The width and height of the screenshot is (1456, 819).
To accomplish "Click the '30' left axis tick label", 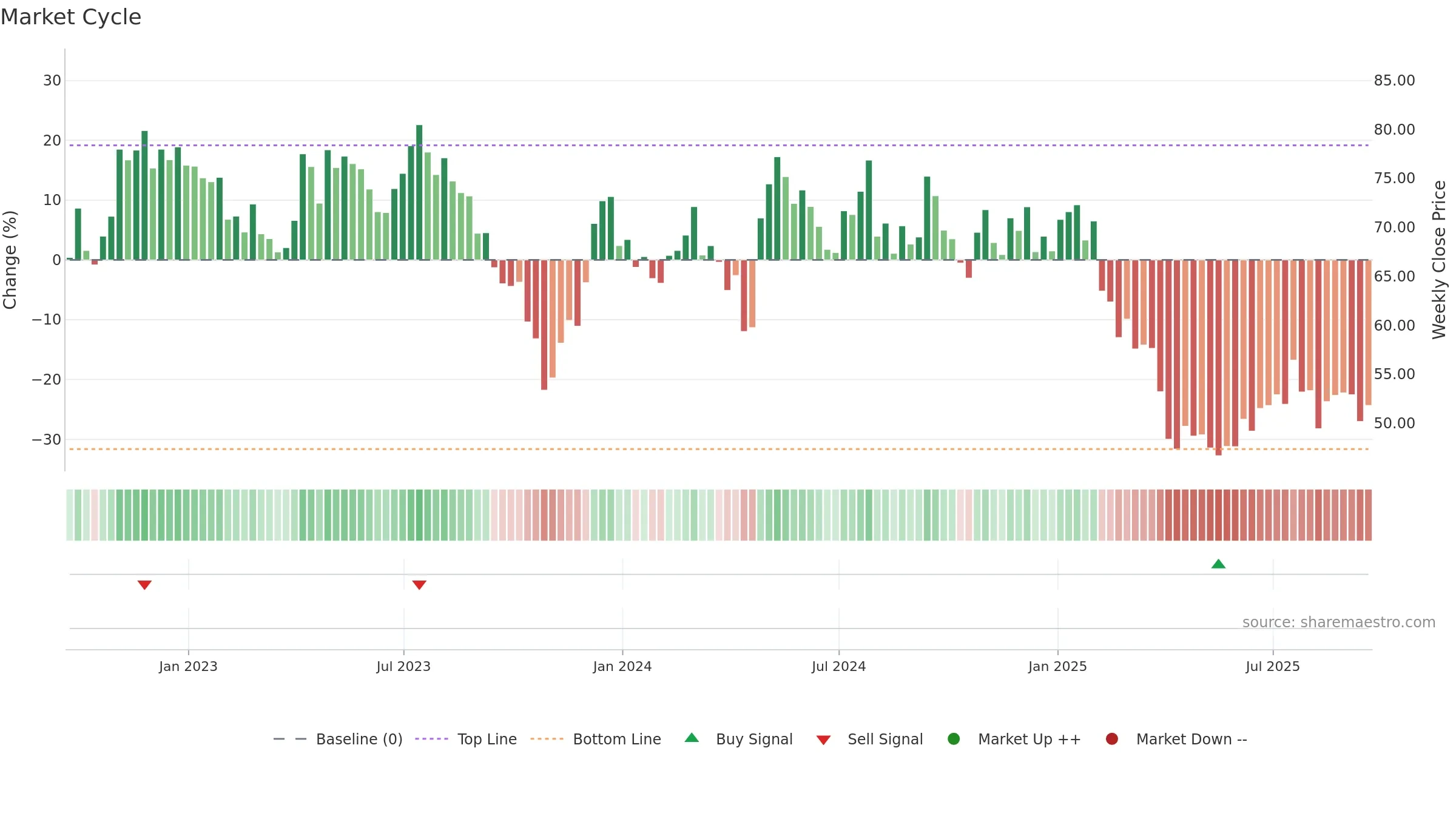I will [x=52, y=81].
